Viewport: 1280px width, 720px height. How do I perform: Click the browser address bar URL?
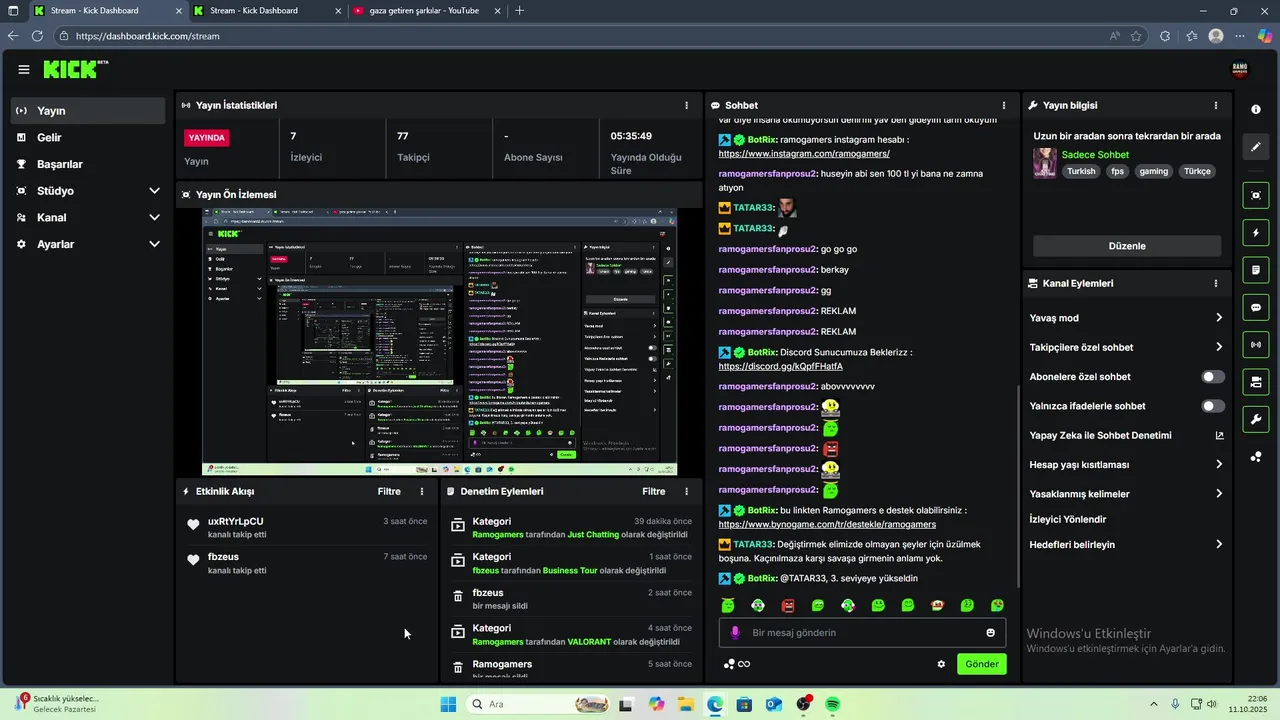click(148, 36)
